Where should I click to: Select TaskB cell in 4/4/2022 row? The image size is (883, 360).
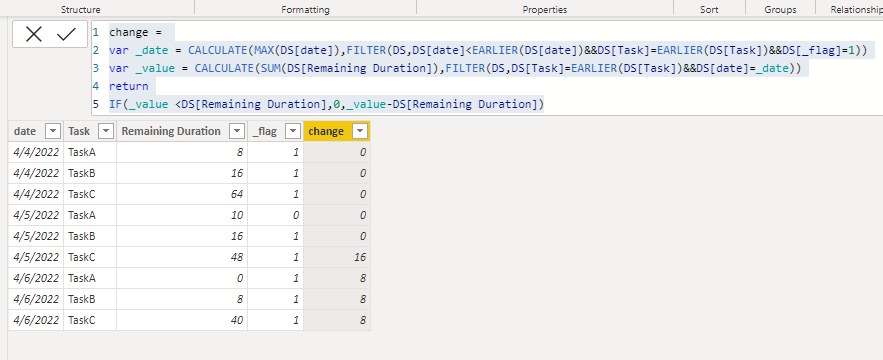point(90,173)
